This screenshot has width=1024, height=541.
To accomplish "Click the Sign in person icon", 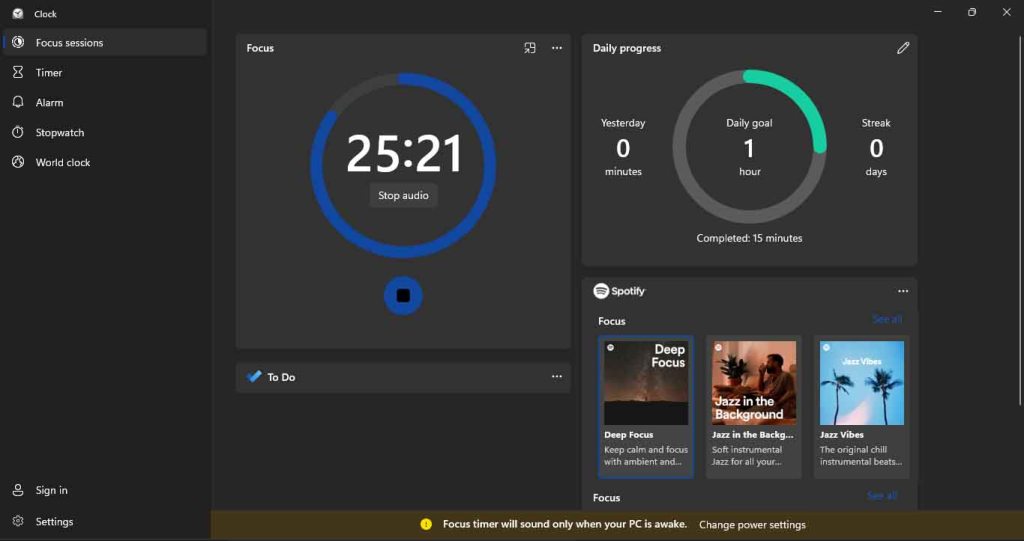I will 18,490.
